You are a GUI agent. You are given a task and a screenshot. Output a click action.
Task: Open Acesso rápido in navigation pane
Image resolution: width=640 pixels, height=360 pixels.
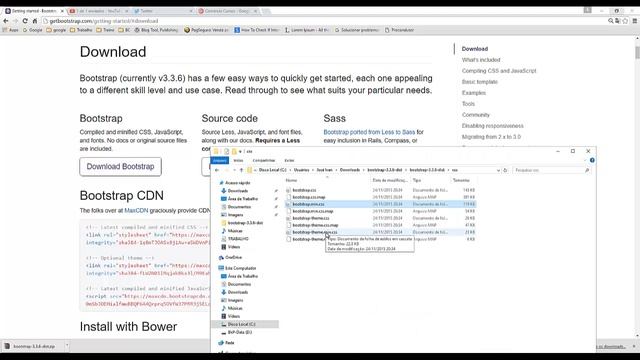(x=237, y=183)
